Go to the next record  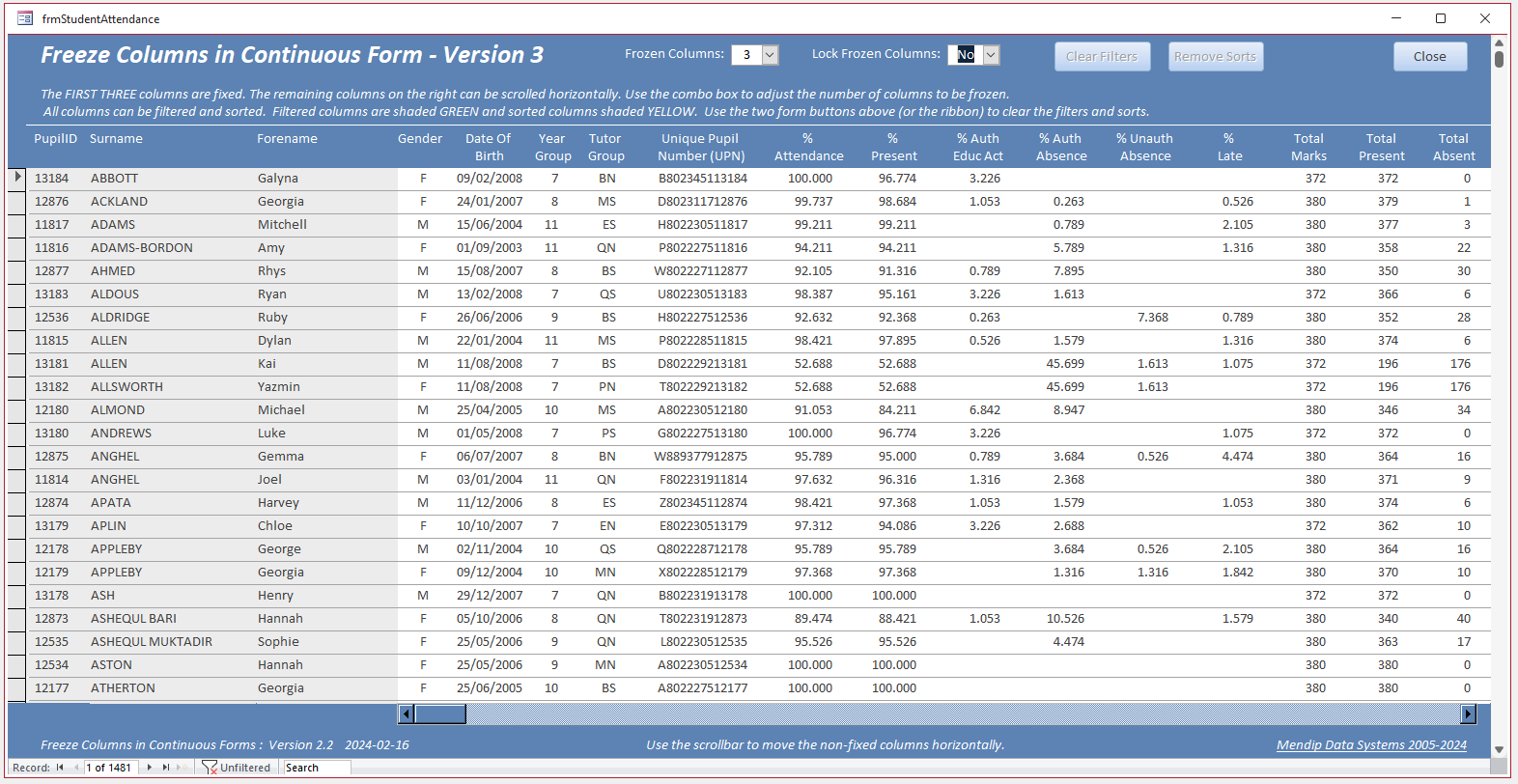click(150, 768)
